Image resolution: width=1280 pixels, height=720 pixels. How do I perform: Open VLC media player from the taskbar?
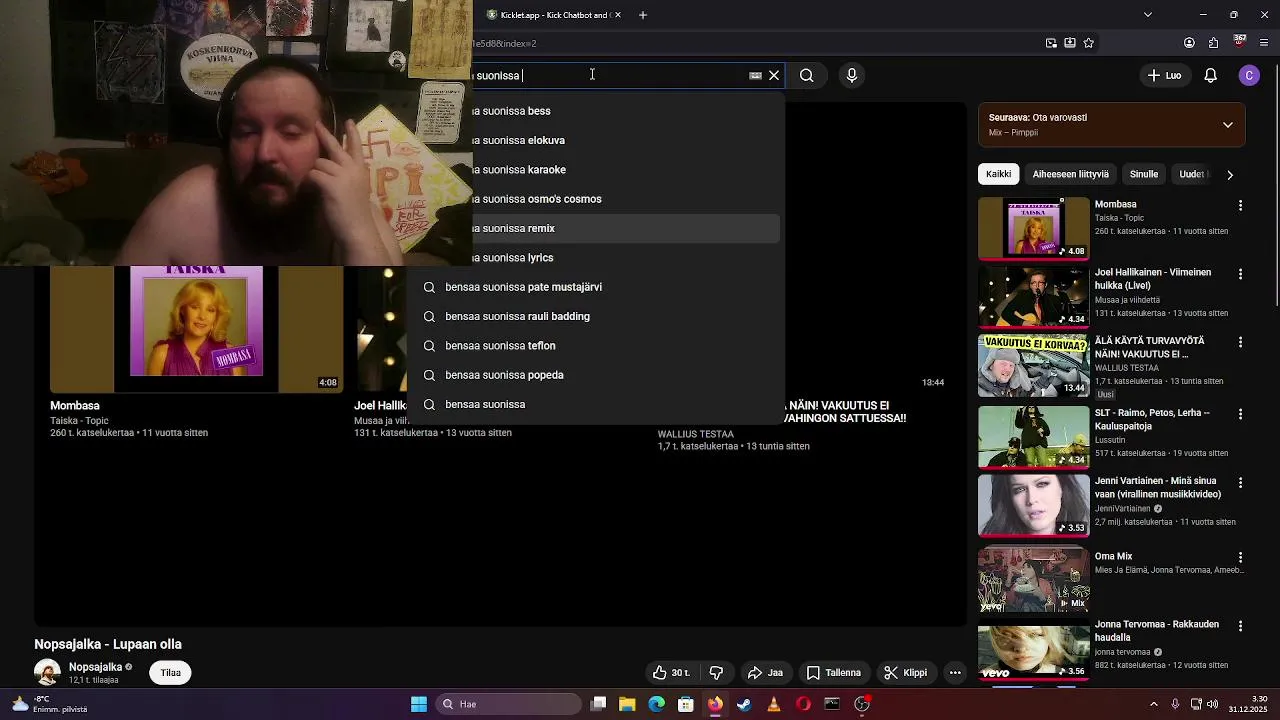click(773, 704)
